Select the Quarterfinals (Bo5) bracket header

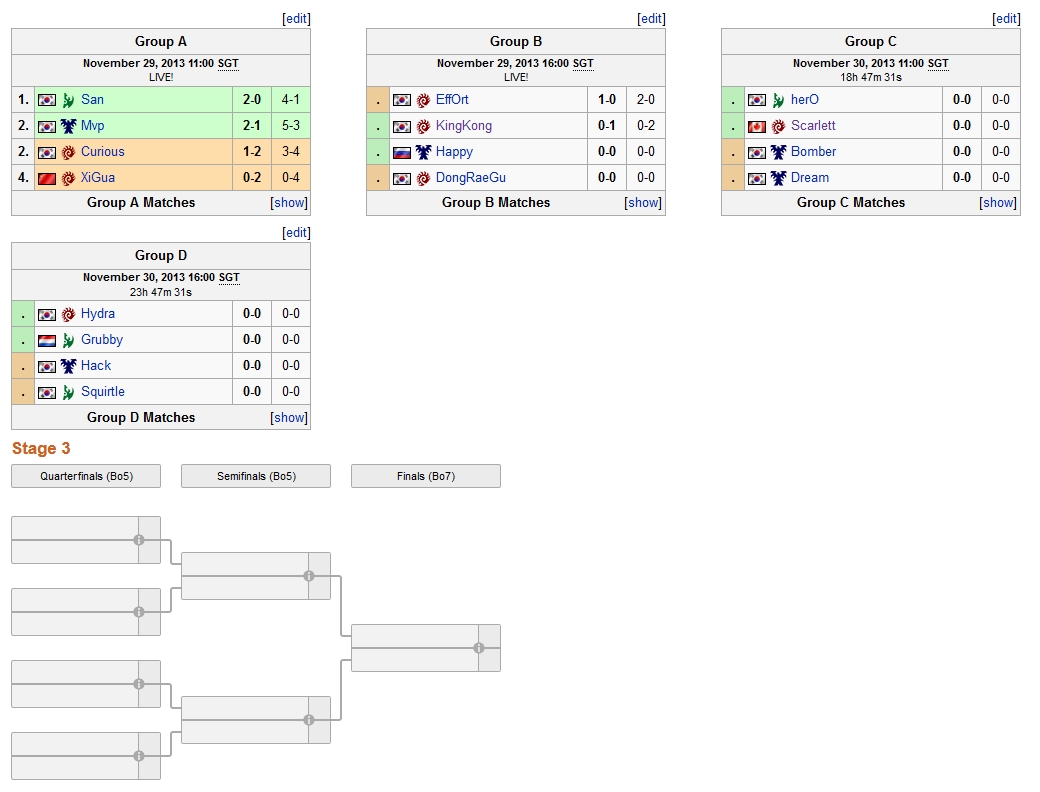pos(86,476)
